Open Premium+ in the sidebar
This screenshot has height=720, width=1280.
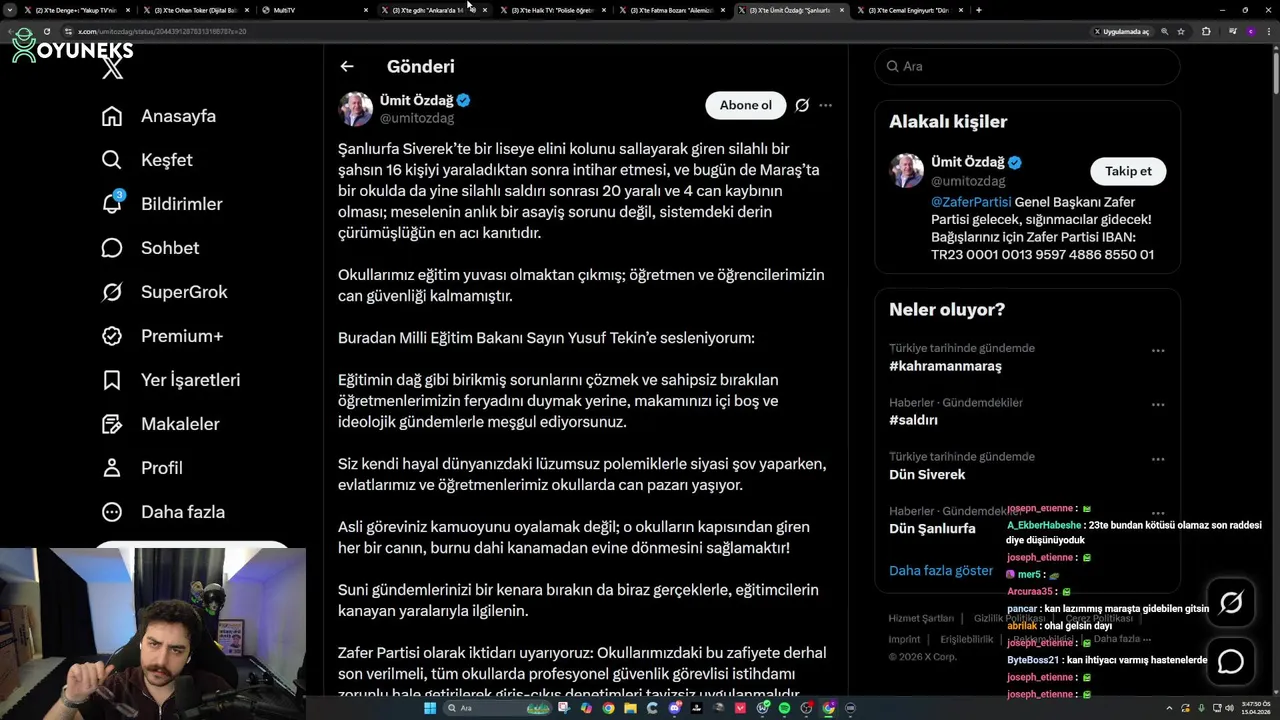tap(162, 336)
